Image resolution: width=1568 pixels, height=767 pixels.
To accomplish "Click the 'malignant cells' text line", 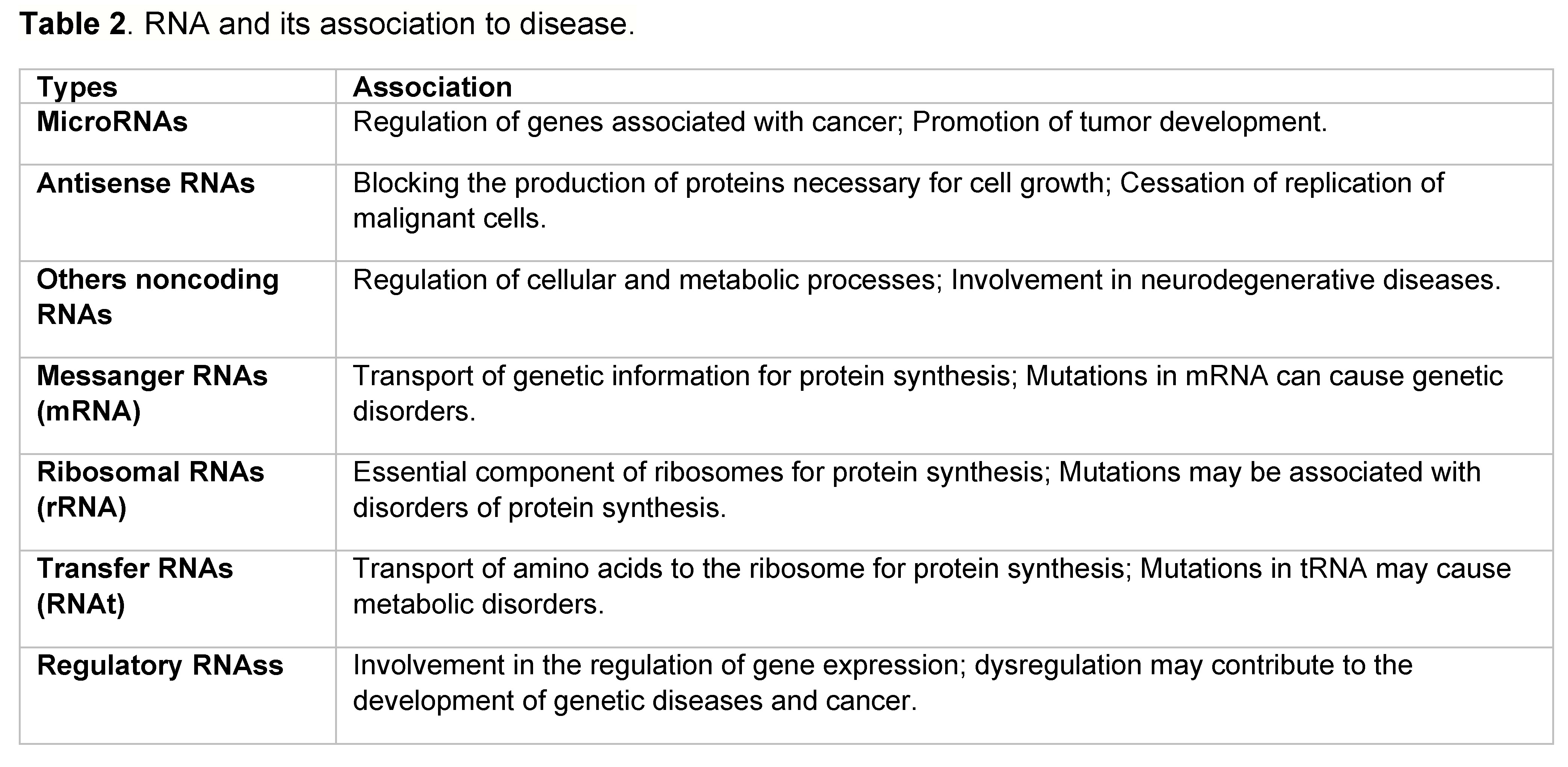I will 450,218.
